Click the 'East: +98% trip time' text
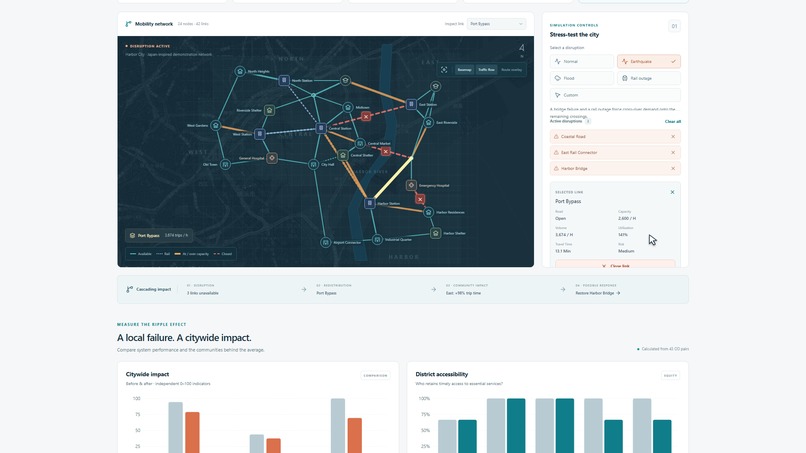 (463, 293)
